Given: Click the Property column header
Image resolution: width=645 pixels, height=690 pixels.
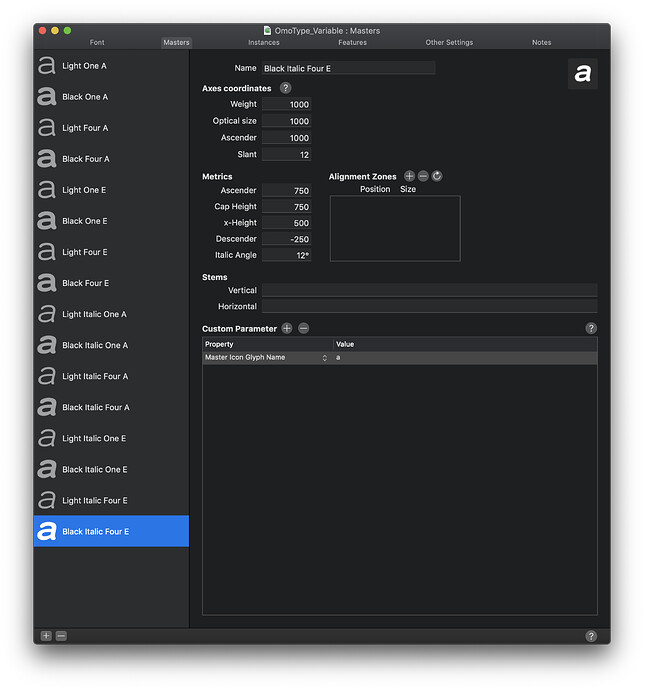Looking at the screenshot, I should (268, 344).
